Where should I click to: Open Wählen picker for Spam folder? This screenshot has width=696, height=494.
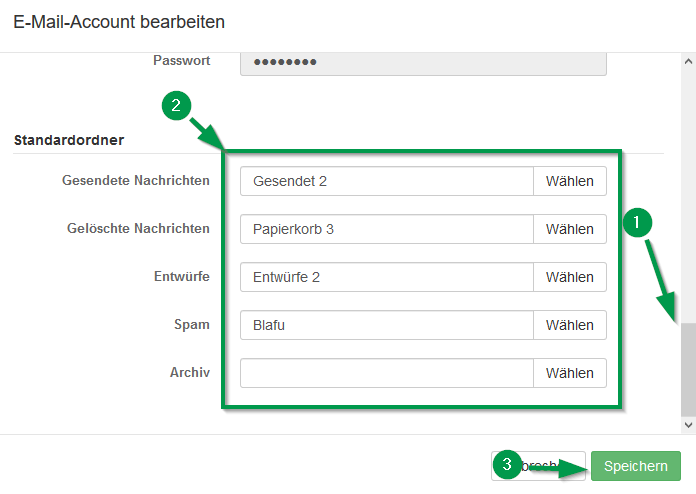[570, 325]
